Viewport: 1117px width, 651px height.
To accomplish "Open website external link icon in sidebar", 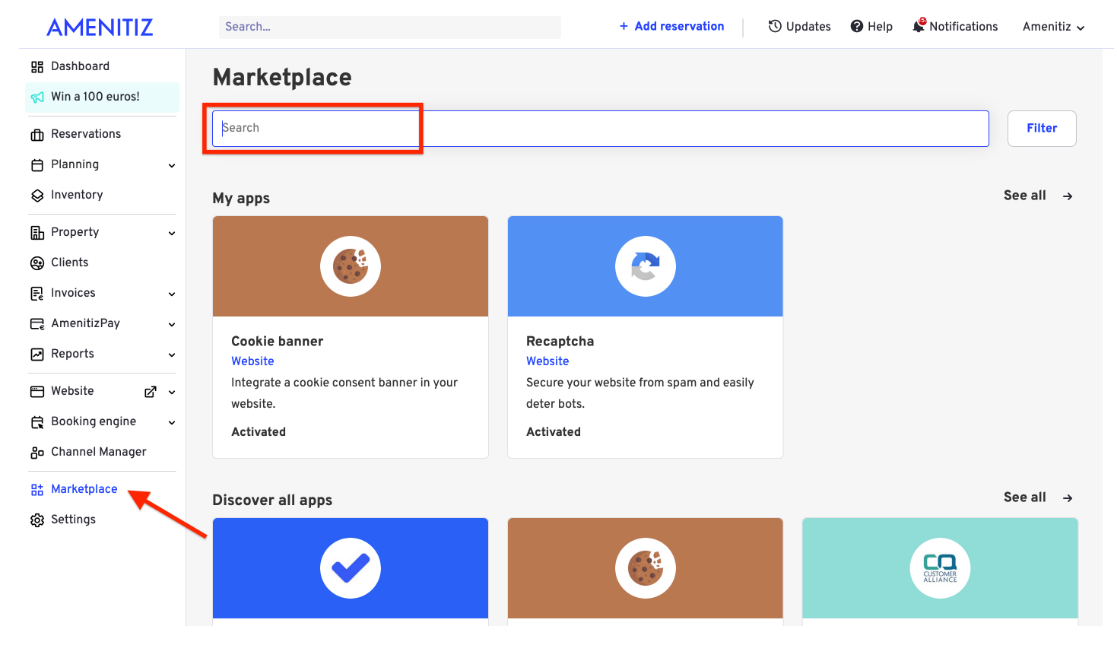I will (151, 392).
